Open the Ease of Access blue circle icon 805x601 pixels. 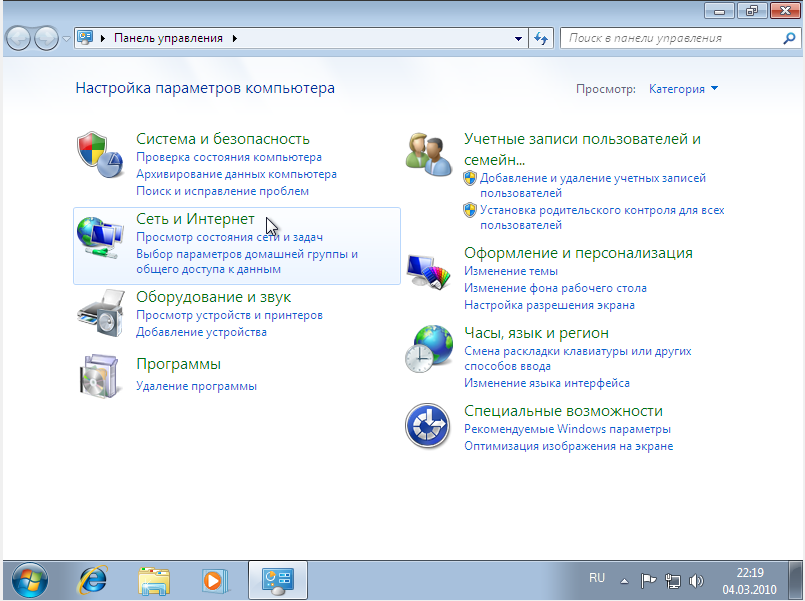coord(428,427)
